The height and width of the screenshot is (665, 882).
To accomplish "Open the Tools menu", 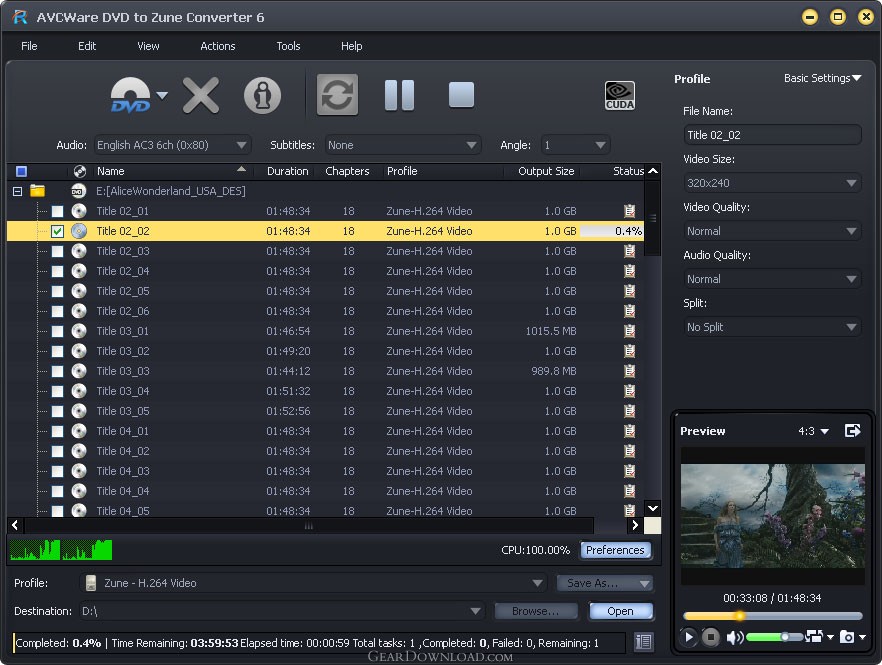I will (x=288, y=46).
